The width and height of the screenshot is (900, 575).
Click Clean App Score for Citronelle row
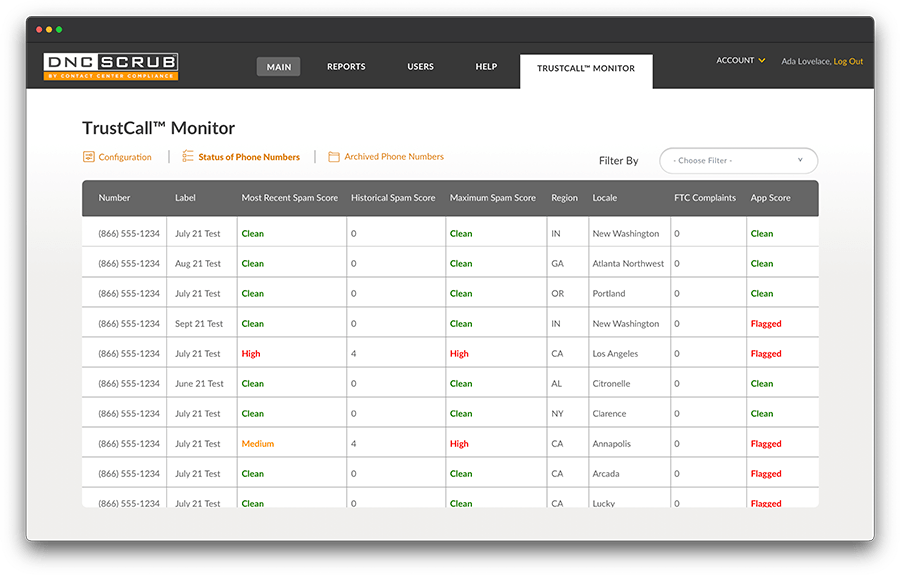(762, 383)
